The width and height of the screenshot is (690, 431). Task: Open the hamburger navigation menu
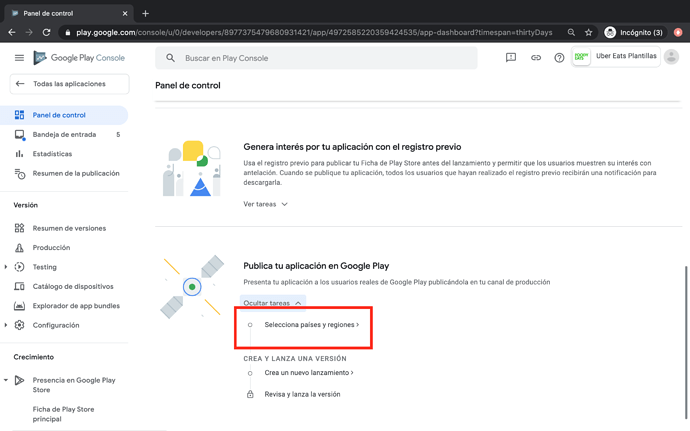pyautogui.click(x=19, y=58)
